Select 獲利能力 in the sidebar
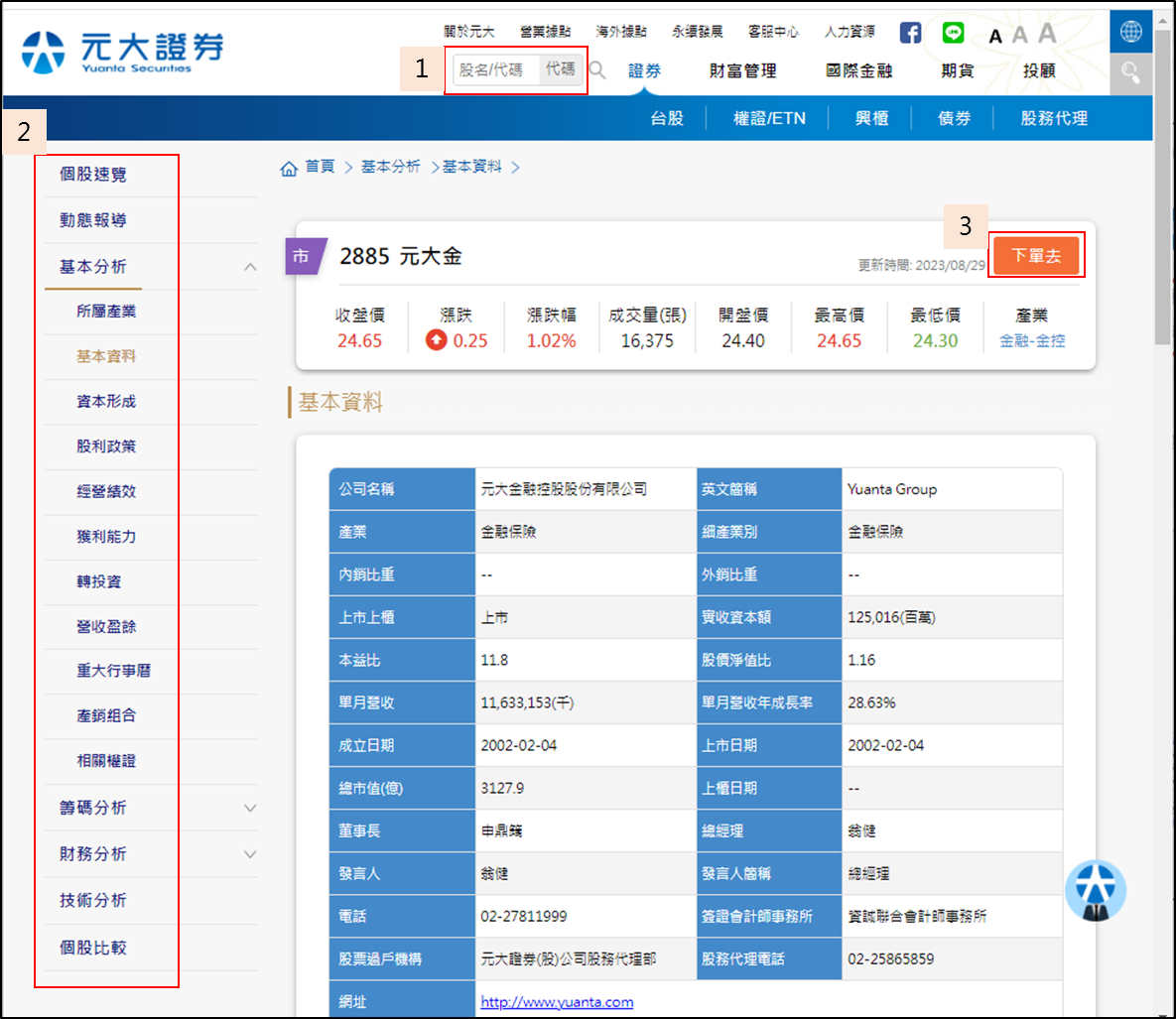Image resolution: width=1176 pixels, height=1019 pixels. coord(106,537)
